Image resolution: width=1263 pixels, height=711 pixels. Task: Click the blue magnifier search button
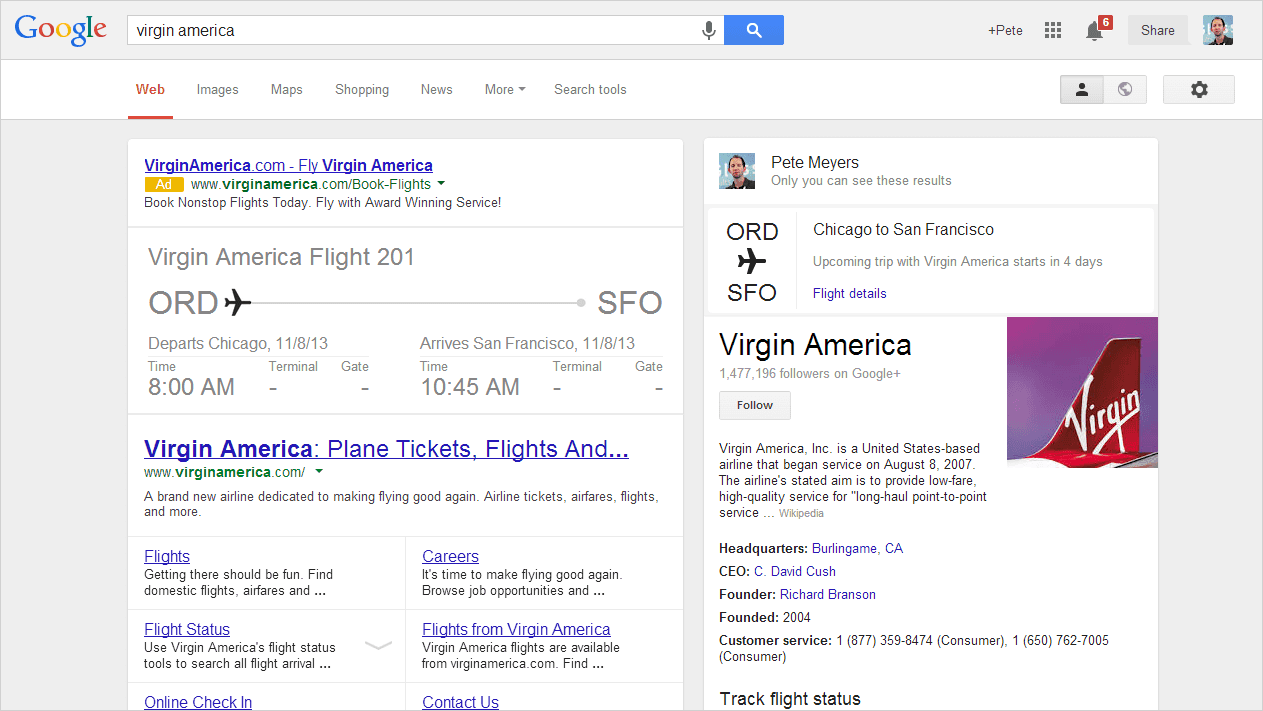[x=754, y=30]
